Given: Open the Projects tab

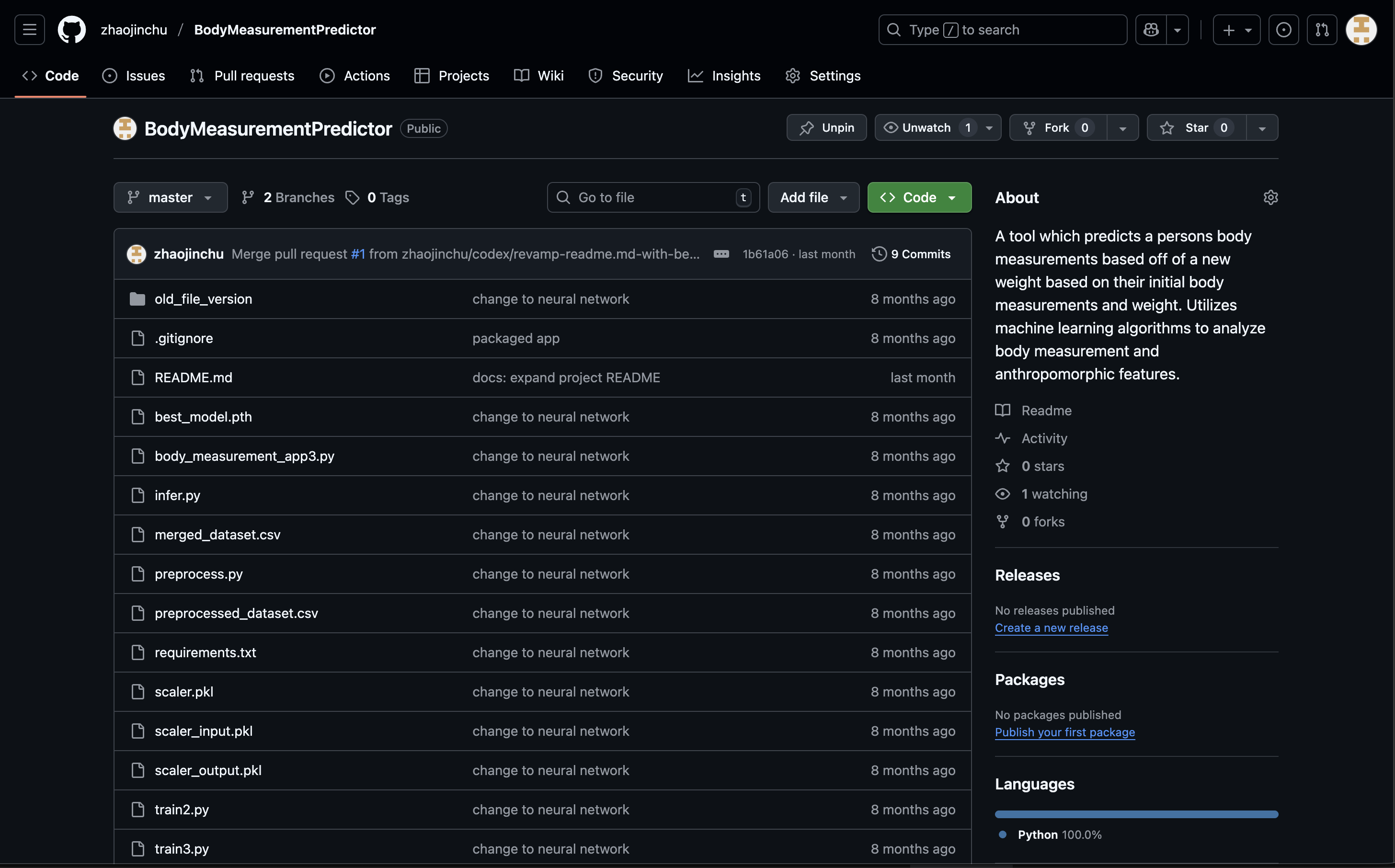Looking at the screenshot, I should (x=452, y=76).
